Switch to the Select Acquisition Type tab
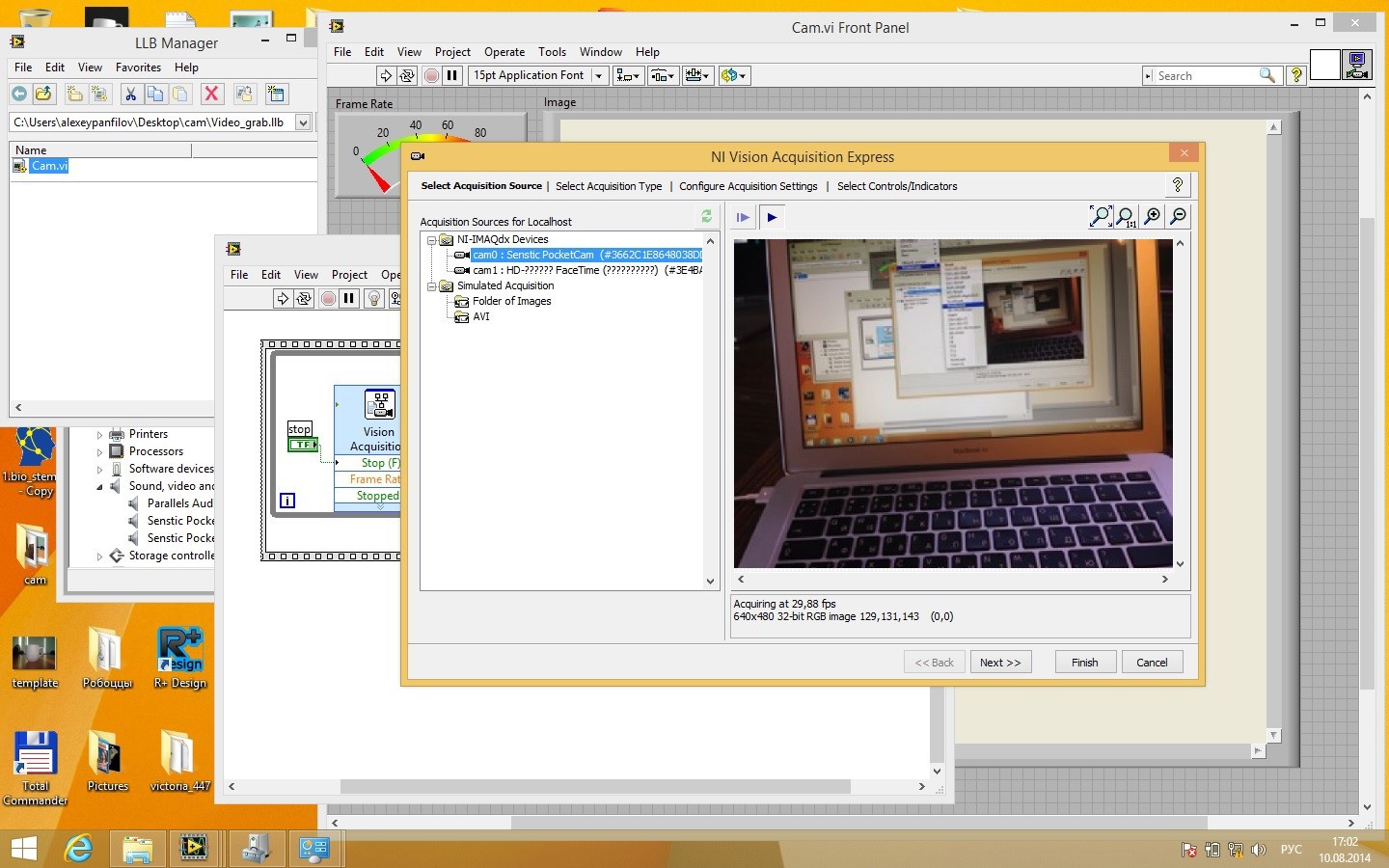Screen dimensions: 1389x868 pyautogui.click(x=609, y=186)
